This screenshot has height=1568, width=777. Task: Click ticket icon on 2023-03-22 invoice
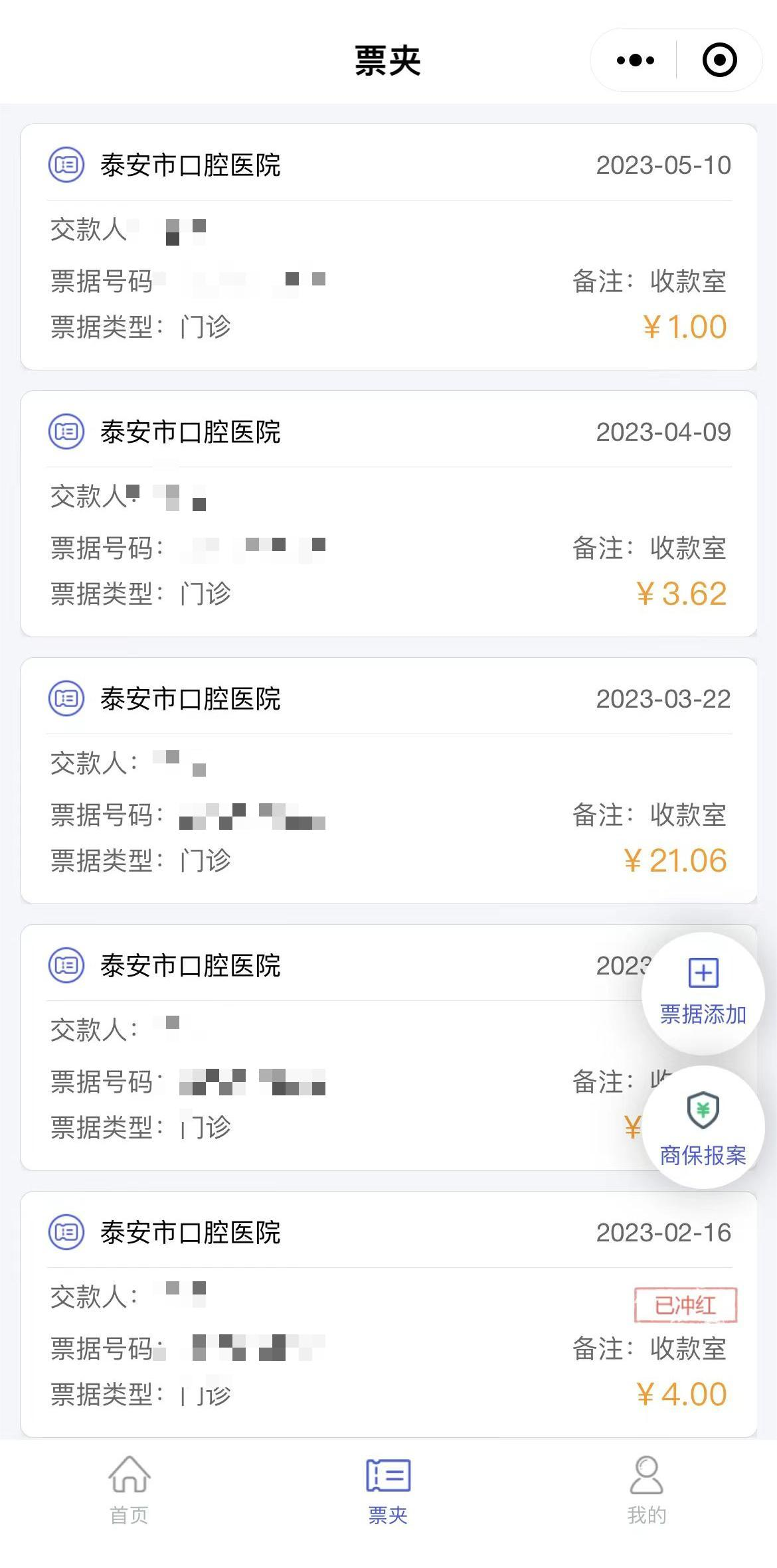pos(66,698)
